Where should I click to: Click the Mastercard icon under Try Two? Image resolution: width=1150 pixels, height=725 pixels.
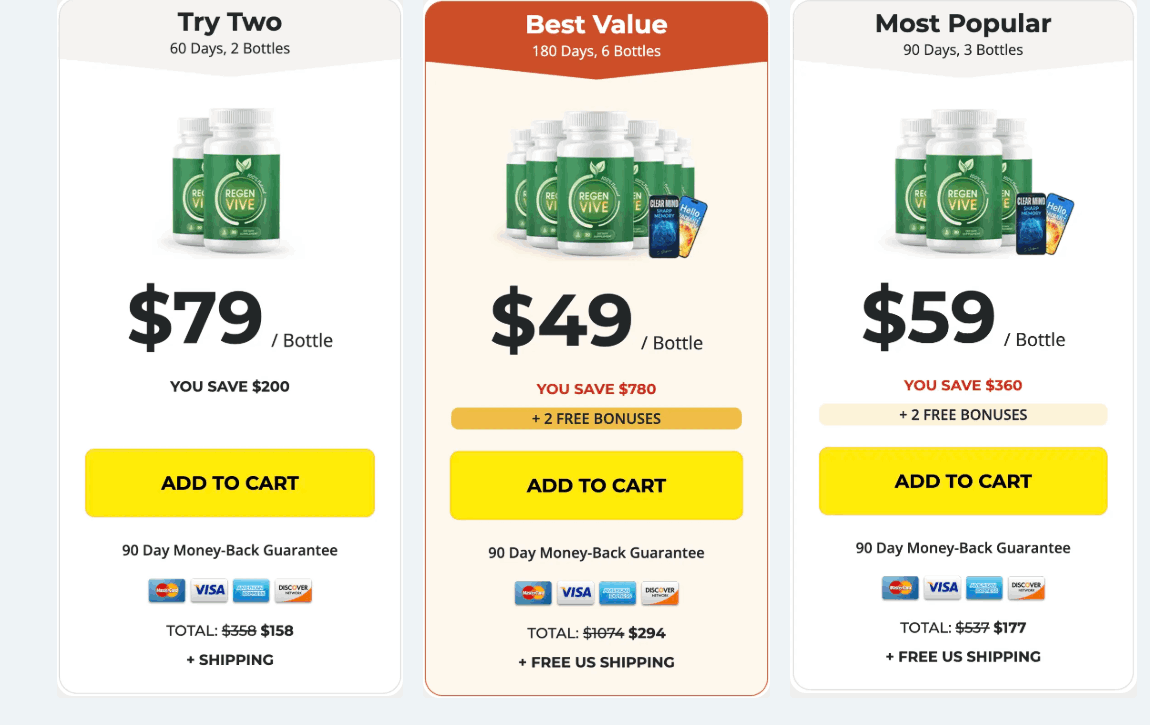166,590
